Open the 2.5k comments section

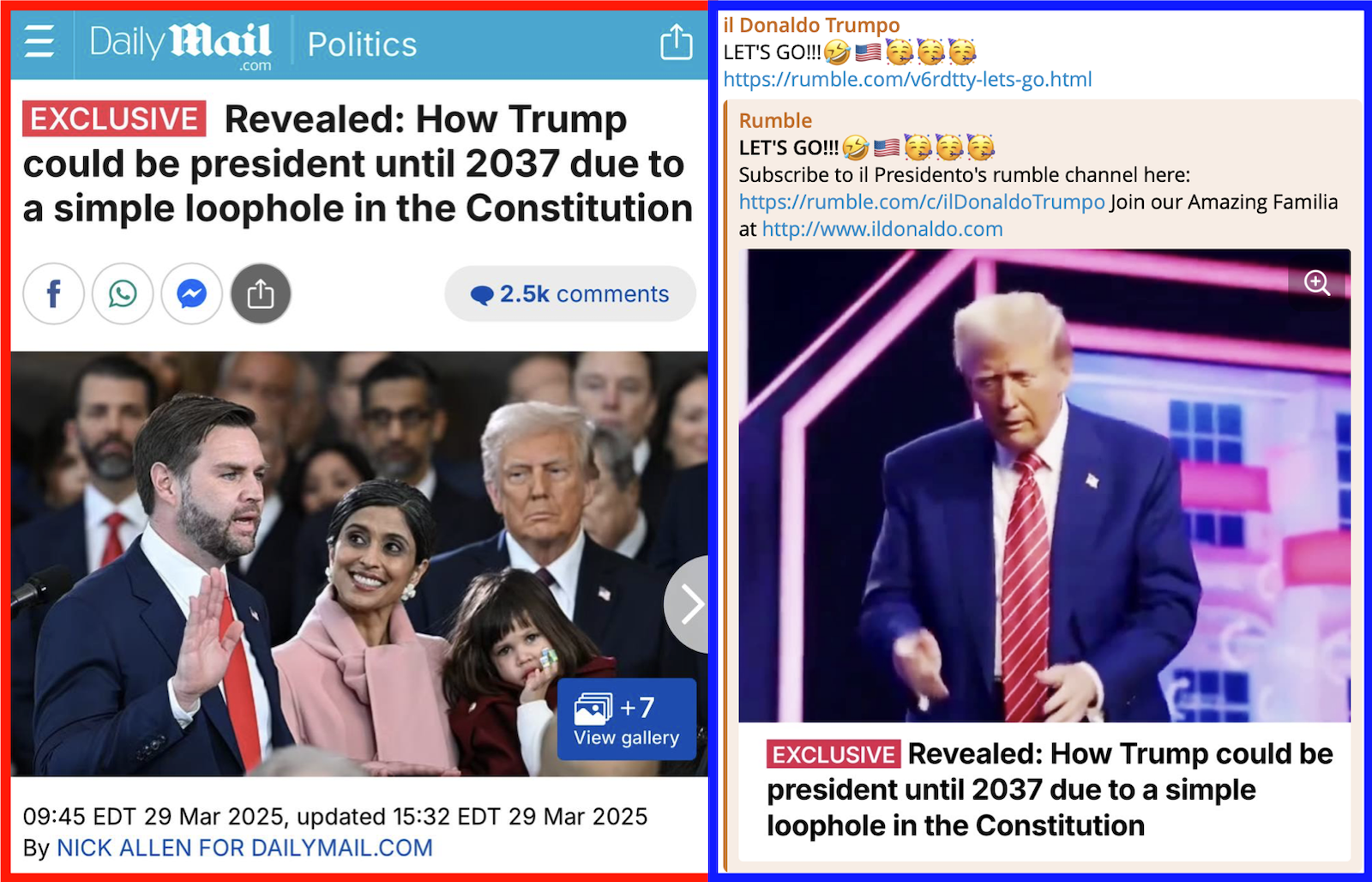pos(570,293)
